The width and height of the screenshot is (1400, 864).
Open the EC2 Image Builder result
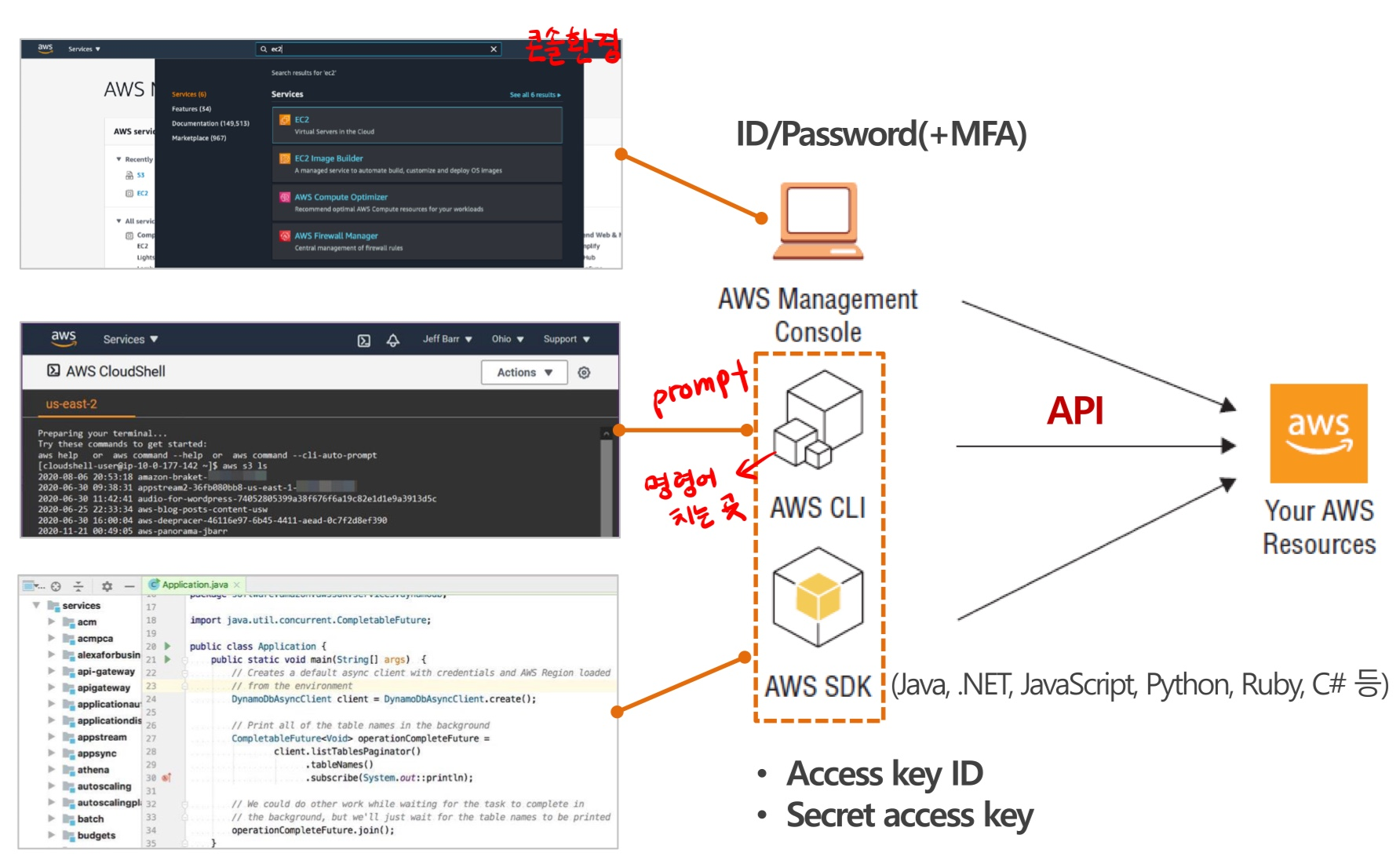coord(417,164)
